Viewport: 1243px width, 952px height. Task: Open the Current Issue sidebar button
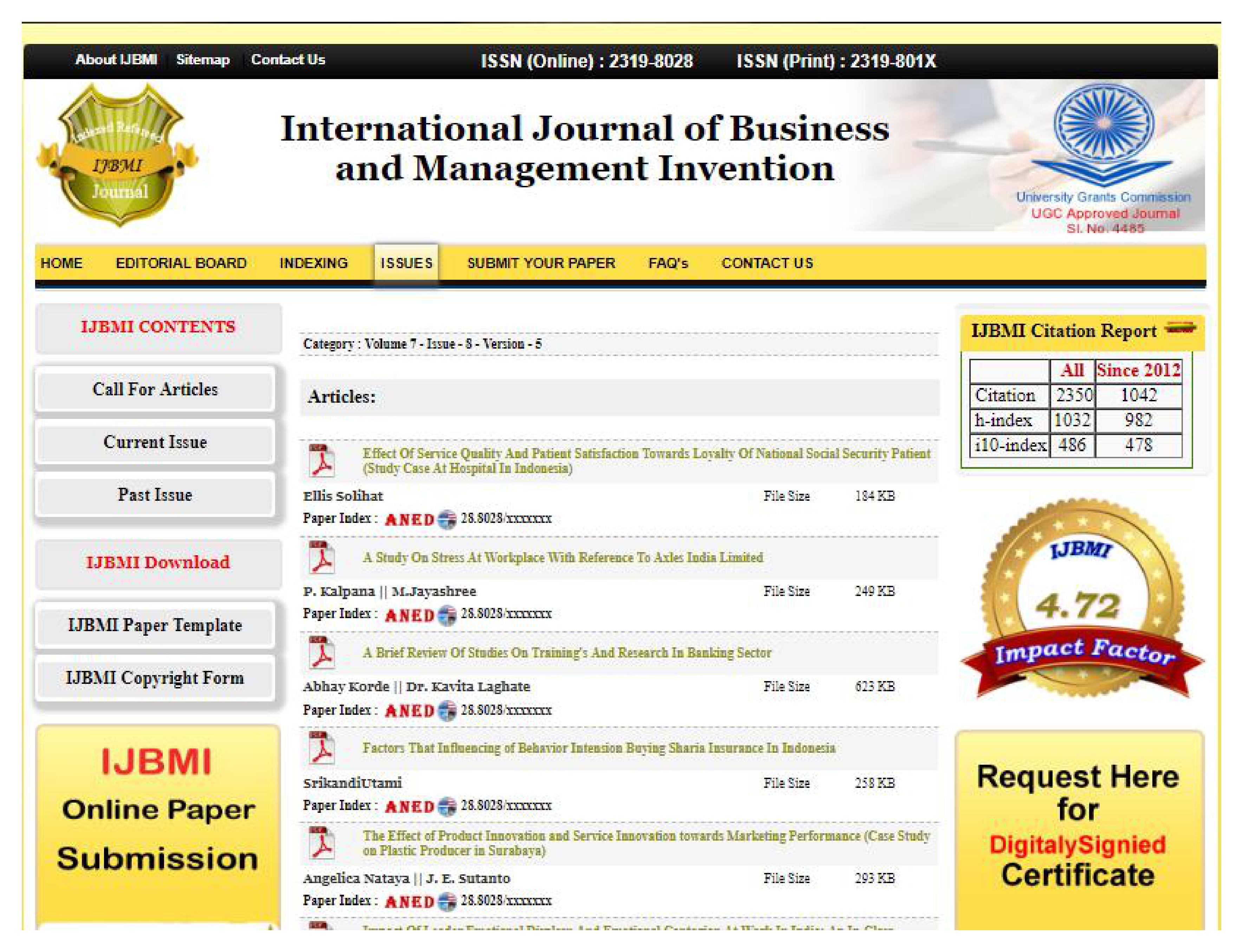[155, 442]
